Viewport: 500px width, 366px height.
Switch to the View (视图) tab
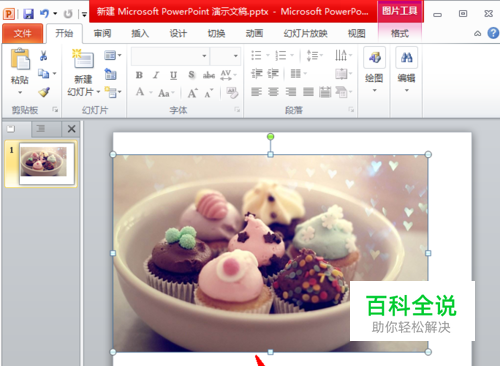(x=356, y=33)
